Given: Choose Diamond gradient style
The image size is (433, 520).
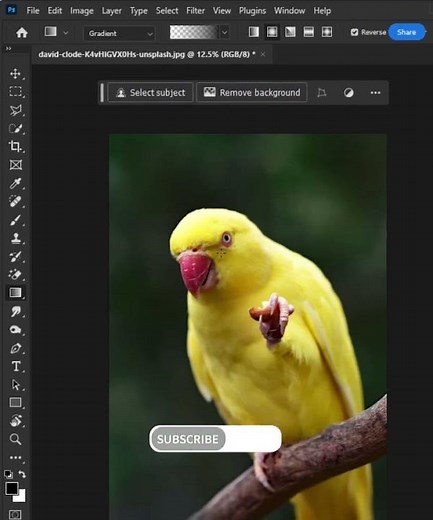Looking at the screenshot, I should pos(327,32).
